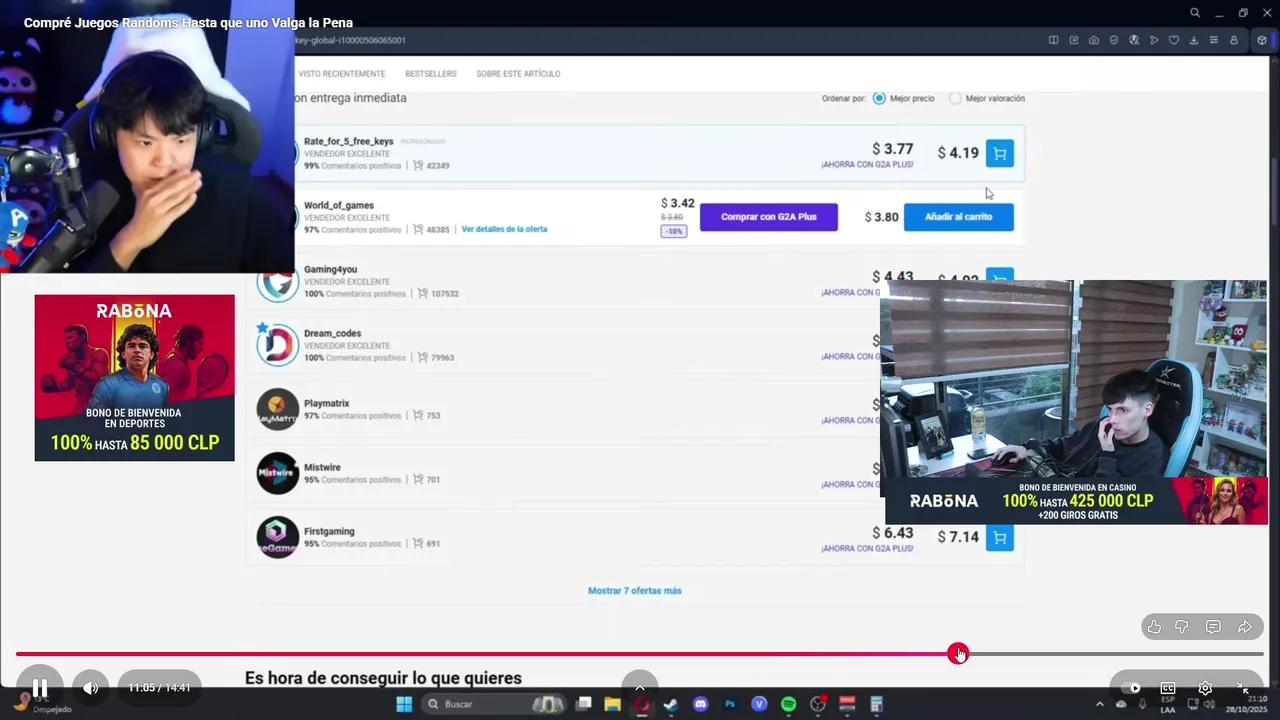
Task: Share the video using arrow icon
Action: click(1245, 627)
